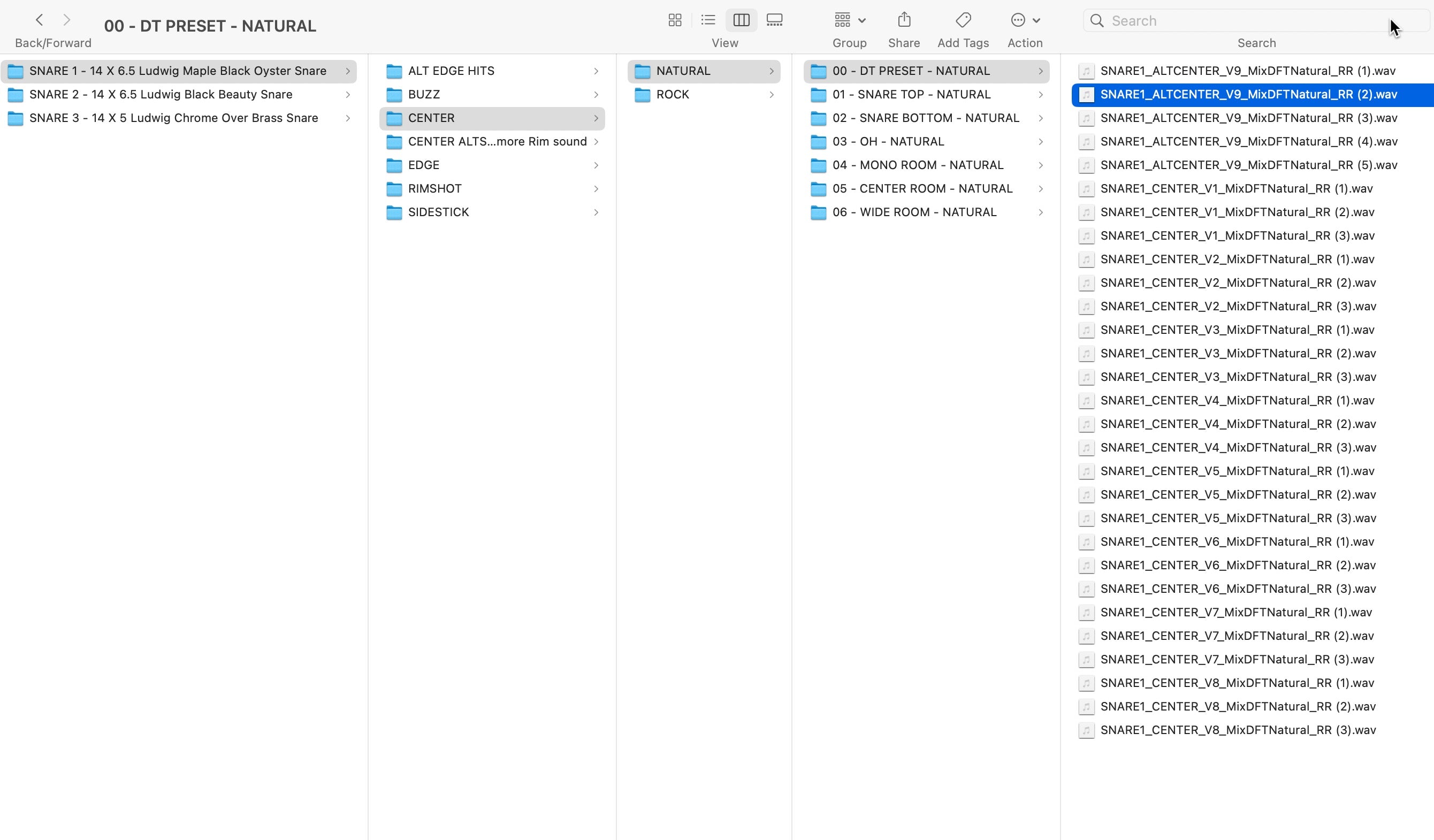Screen dimensions: 1434x840
Task: Expand the RIMSHOT folder chevron
Action: pos(596,189)
